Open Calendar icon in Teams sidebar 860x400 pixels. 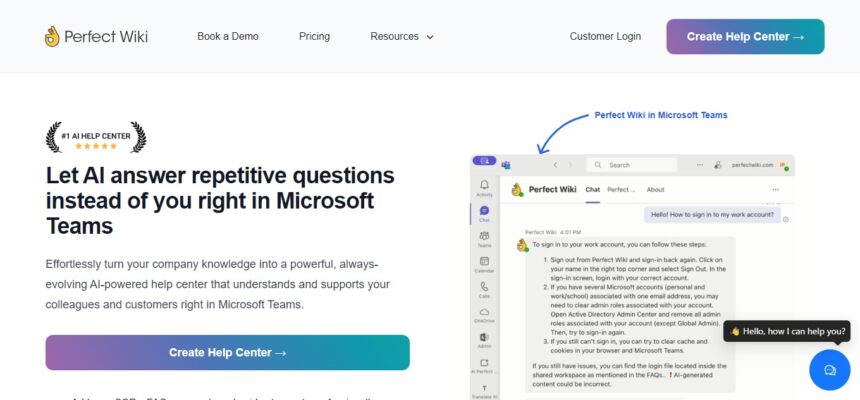[484, 264]
